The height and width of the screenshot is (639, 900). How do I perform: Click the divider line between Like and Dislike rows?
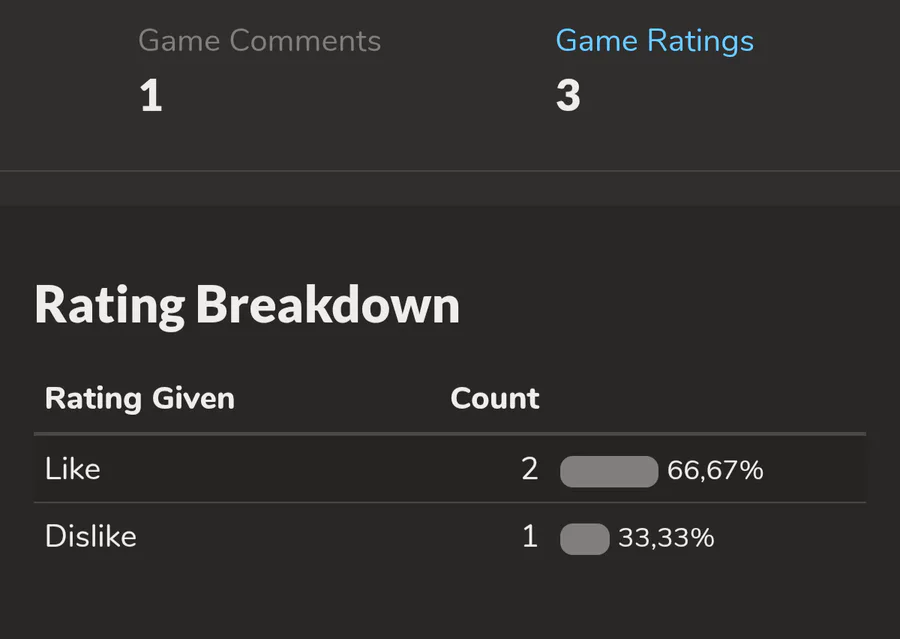click(x=450, y=502)
